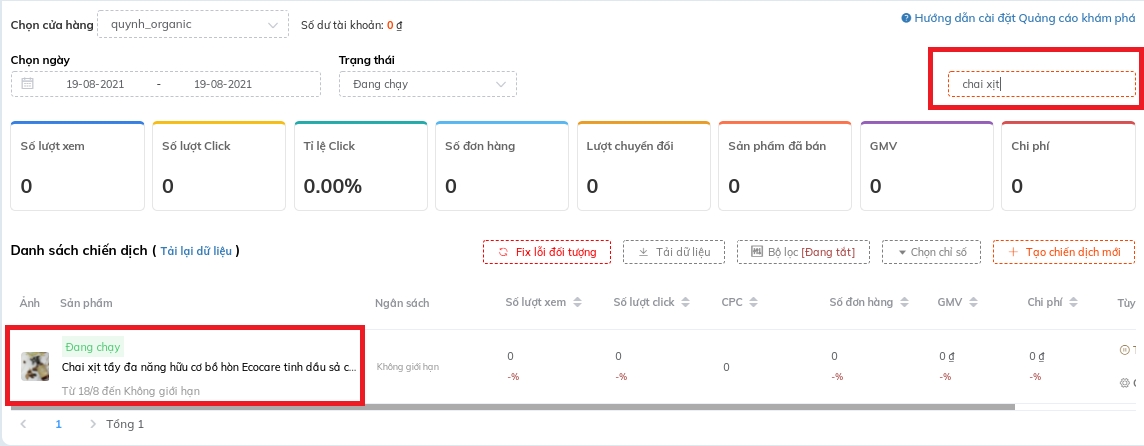Click the calendar icon in date picker
The height and width of the screenshot is (446, 1144).
pos(28,84)
